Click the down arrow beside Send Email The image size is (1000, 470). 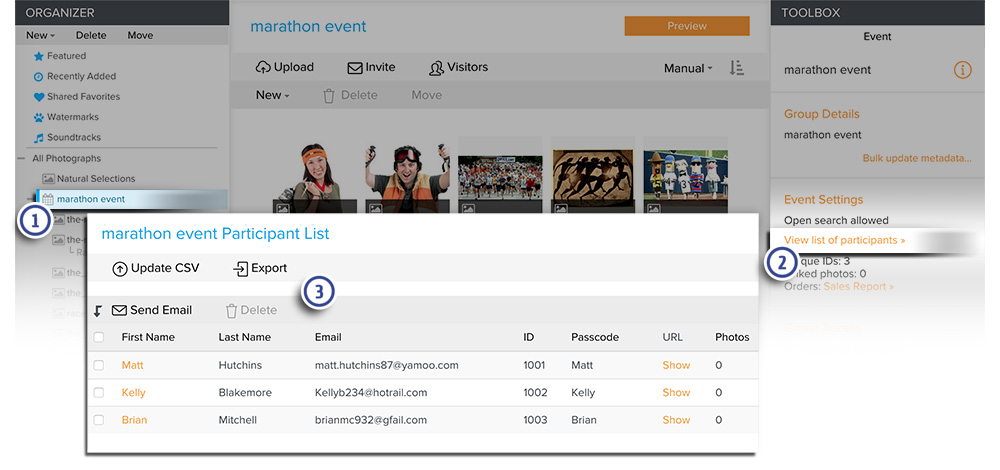tap(98, 311)
